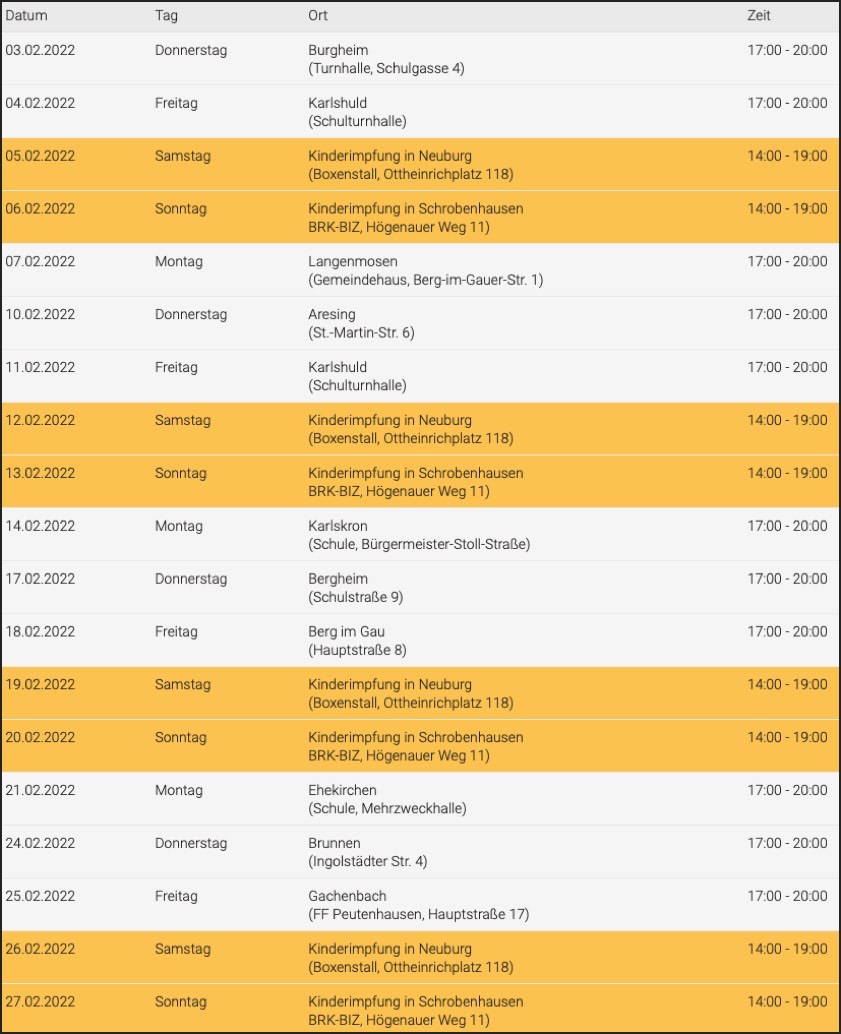Select the 11.02.2022 date cell
The image size is (841, 1034).
point(40,367)
